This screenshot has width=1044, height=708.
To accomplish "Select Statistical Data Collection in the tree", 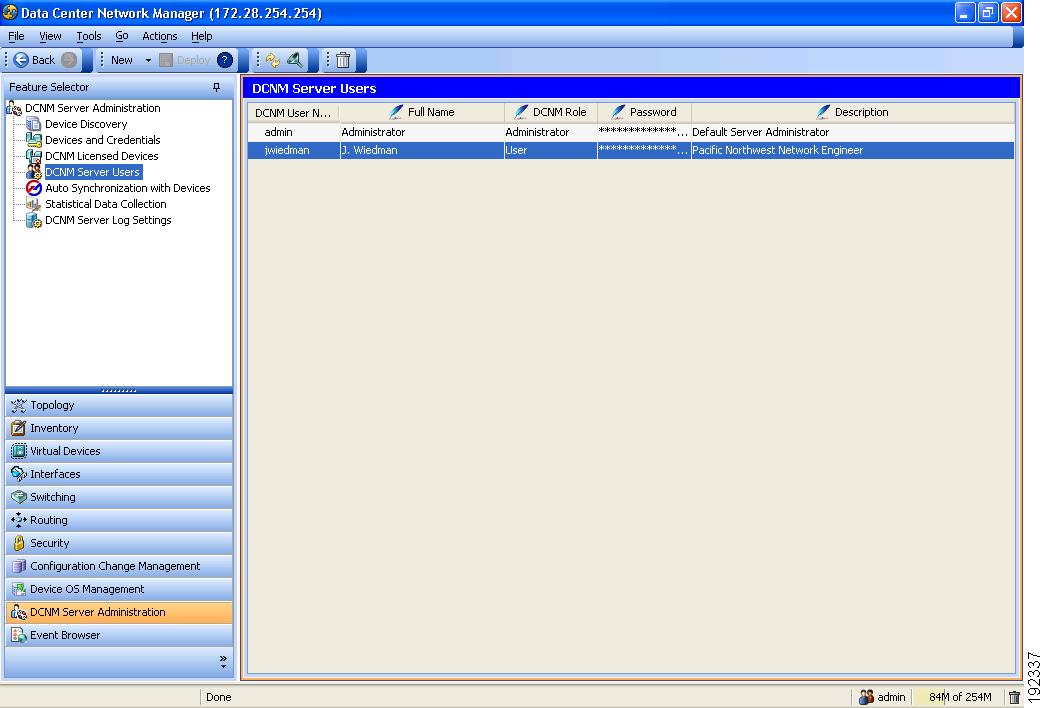I will pyautogui.click(x=106, y=204).
